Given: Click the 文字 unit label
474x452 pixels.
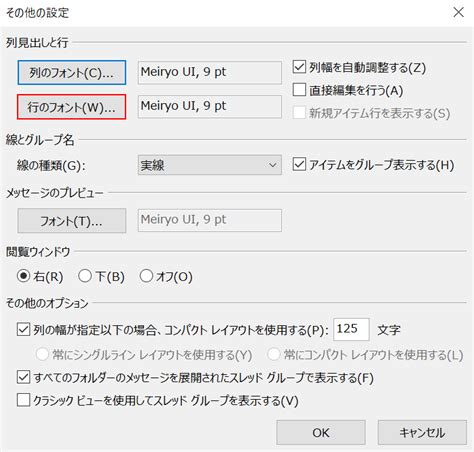Looking at the screenshot, I should click(x=389, y=330).
